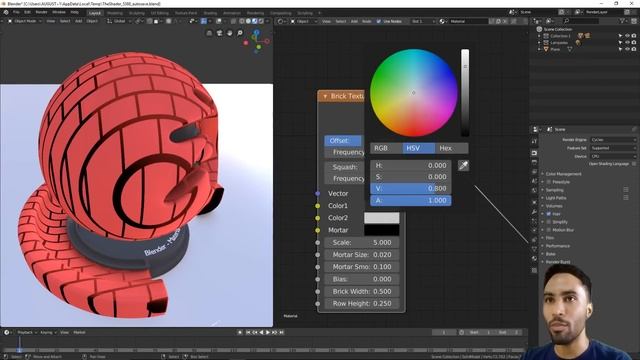Switch to Layout workspace tab

(95, 13)
